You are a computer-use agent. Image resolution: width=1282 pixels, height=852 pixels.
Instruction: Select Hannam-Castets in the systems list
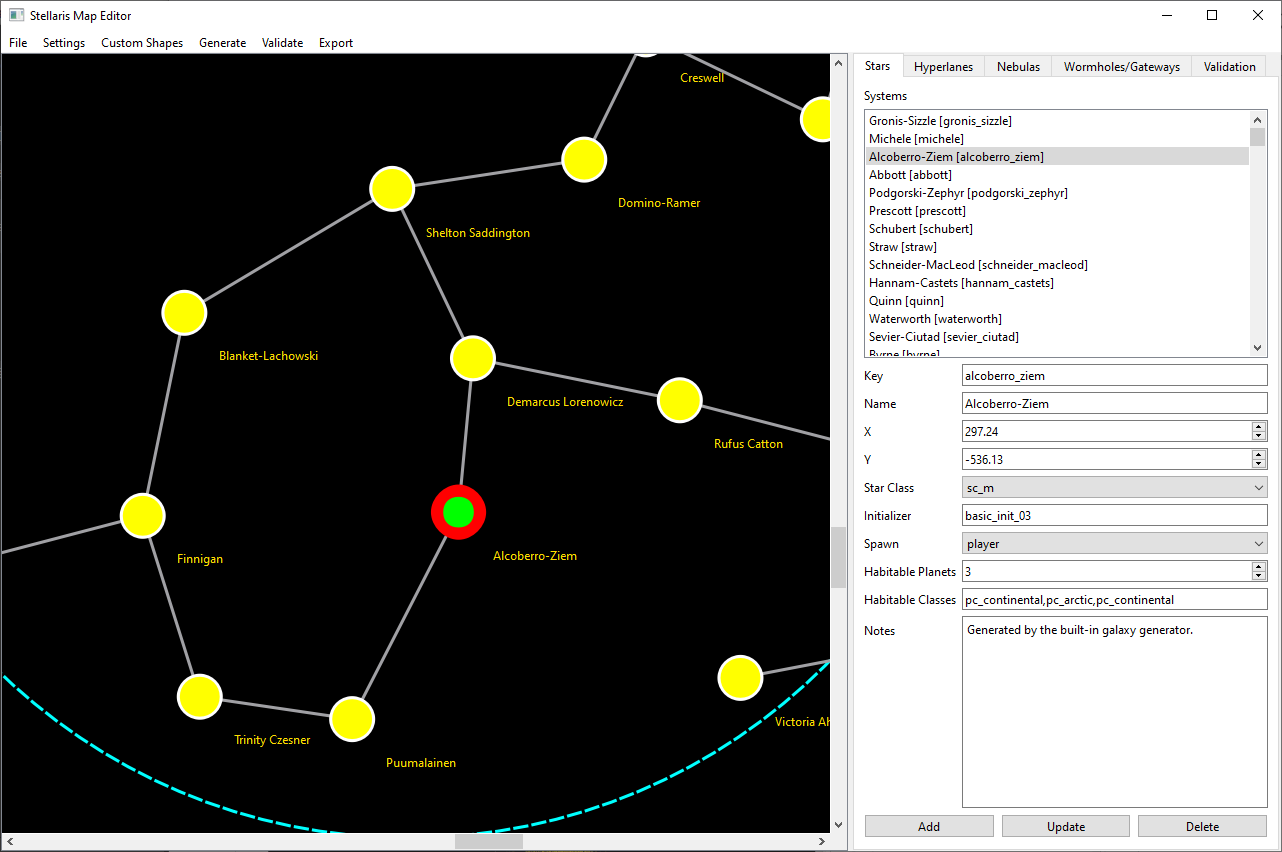click(x=1057, y=282)
